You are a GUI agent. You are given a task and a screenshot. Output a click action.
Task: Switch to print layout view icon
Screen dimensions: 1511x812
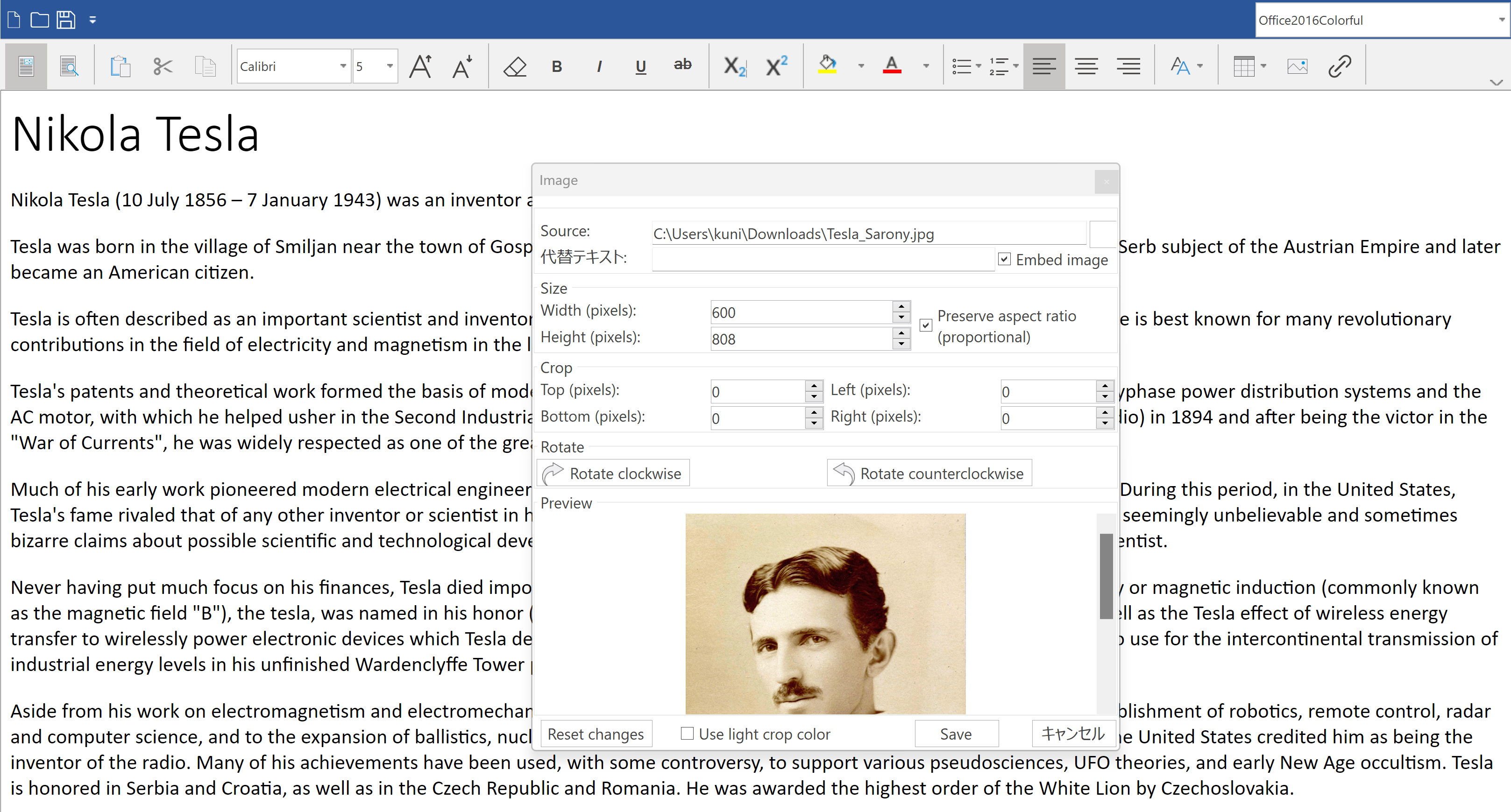tap(26, 66)
